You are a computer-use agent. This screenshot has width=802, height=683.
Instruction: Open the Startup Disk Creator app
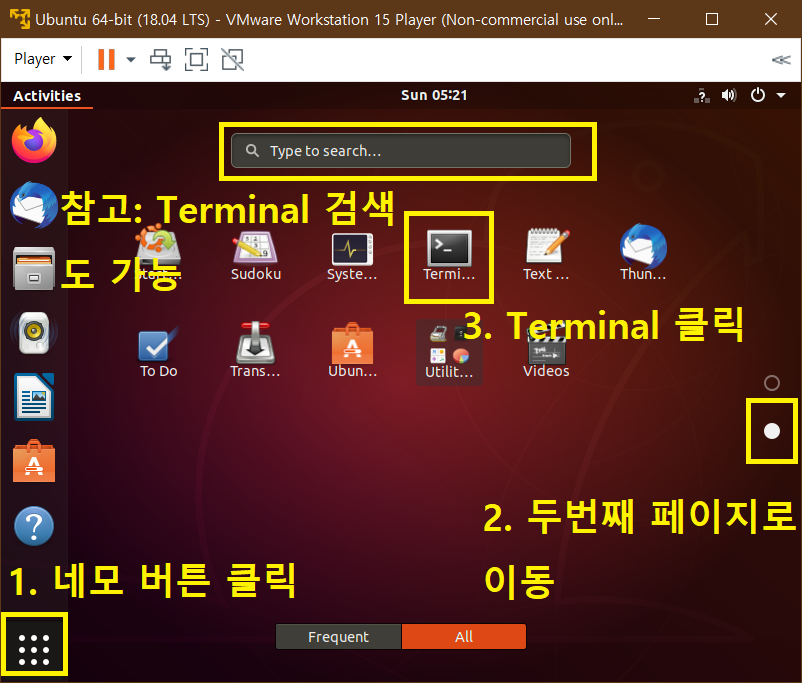pyautogui.click(x=159, y=253)
